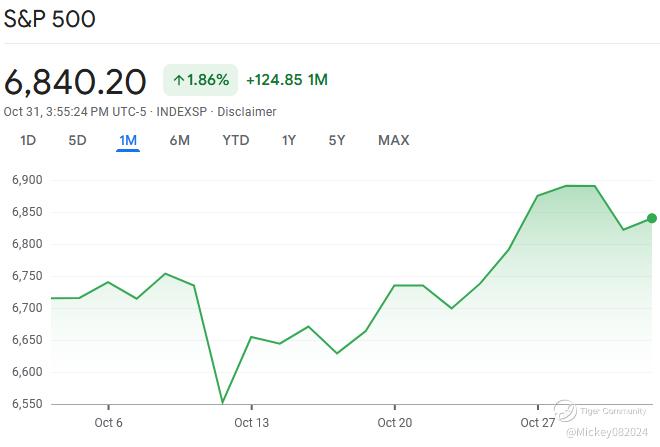The image size is (660, 447).
Task: Select the active 1M range tab
Action: point(128,141)
